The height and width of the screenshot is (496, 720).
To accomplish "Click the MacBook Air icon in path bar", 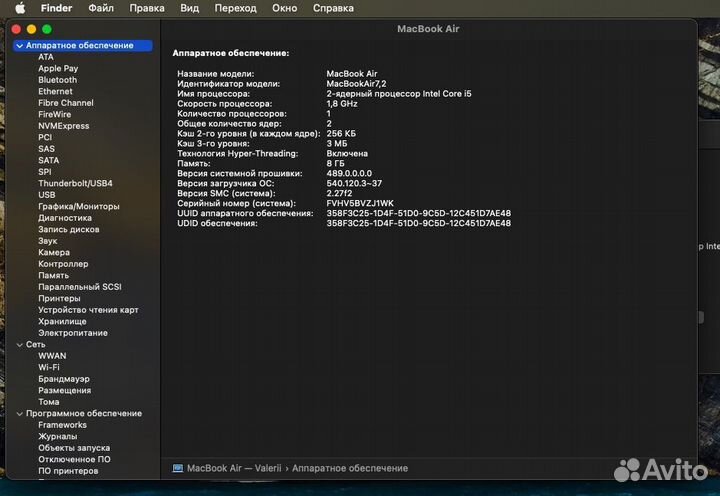I will click(178, 468).
